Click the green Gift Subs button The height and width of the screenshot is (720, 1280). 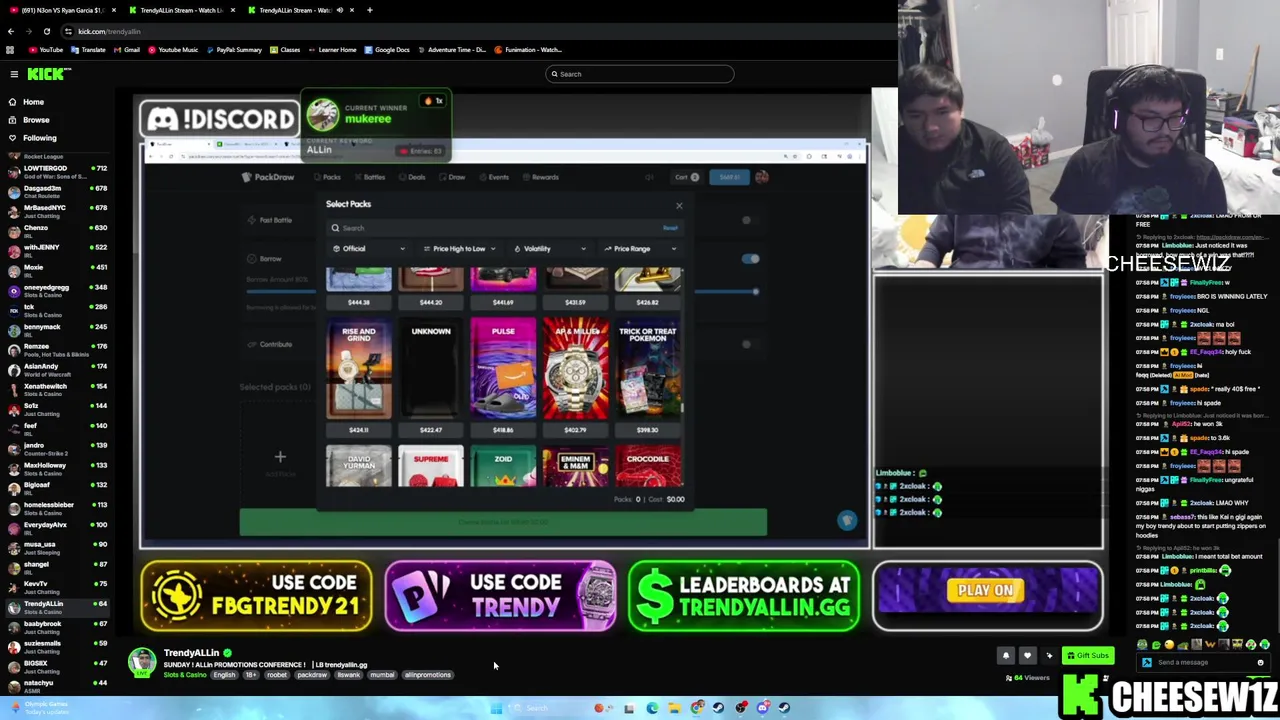click(x=1087, y=656)
